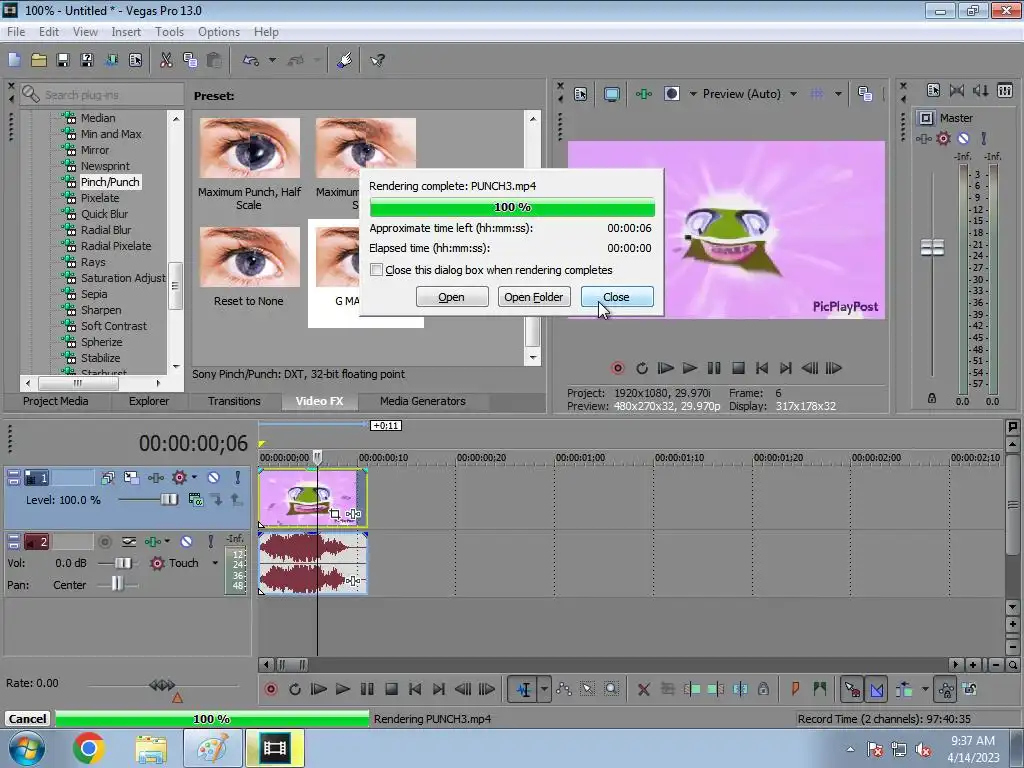
Task: Choose Reset to None preset thumbnail
Action: pyautogui.click(x=249, y=257)
